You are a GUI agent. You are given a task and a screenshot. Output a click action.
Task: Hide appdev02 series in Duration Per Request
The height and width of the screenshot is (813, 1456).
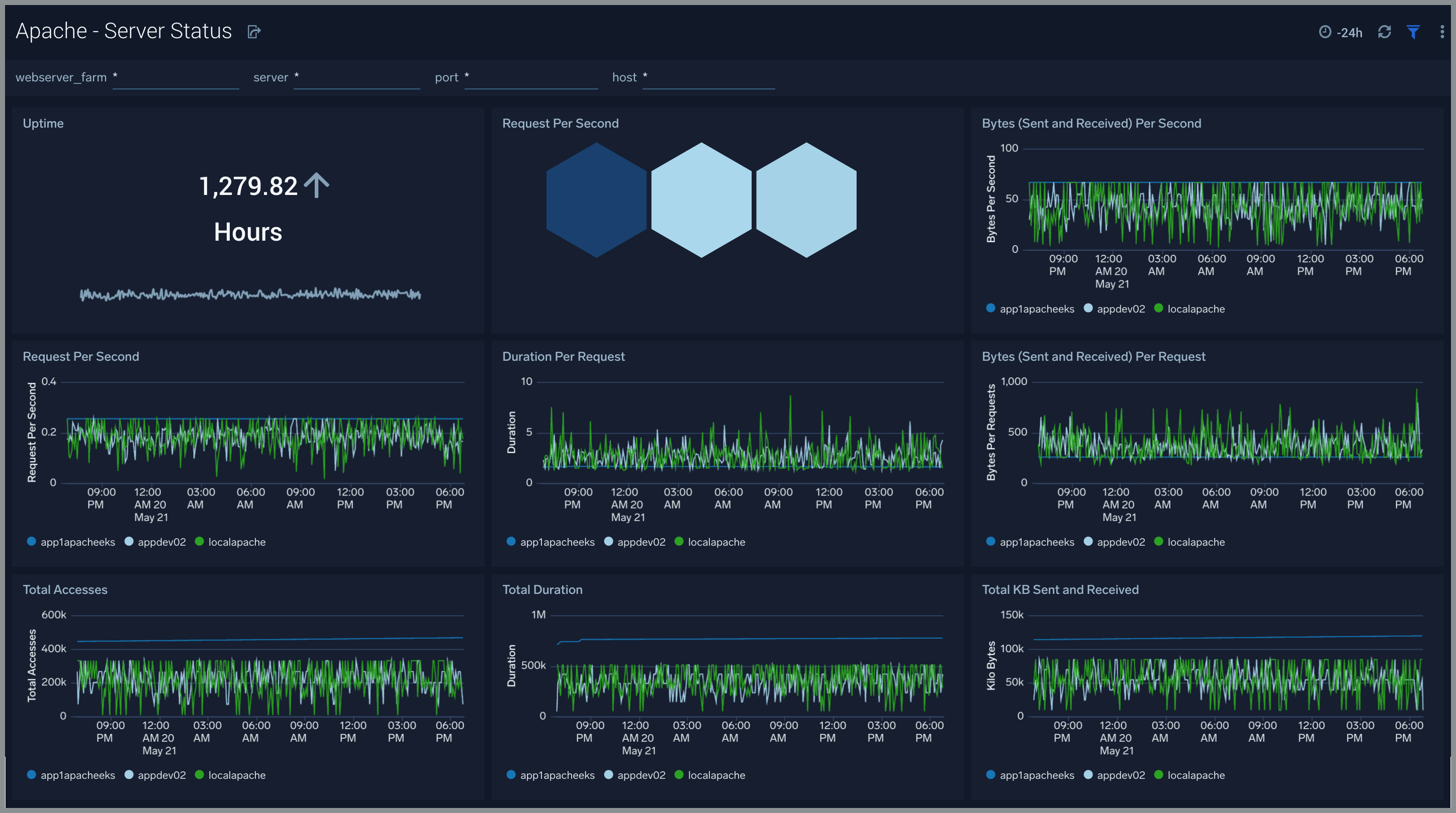635,541
